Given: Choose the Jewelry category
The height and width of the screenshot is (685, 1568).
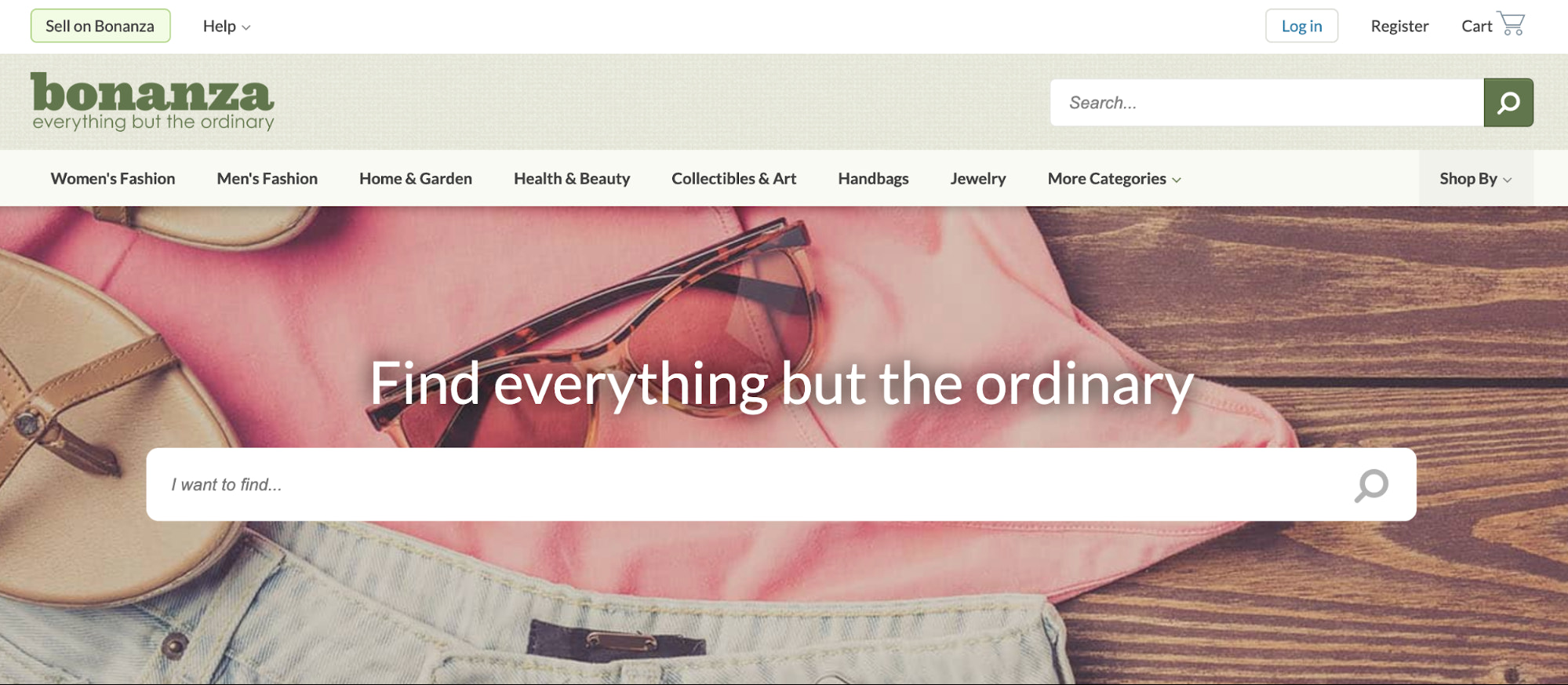Looking at the screenshot, I should point(978,179).
